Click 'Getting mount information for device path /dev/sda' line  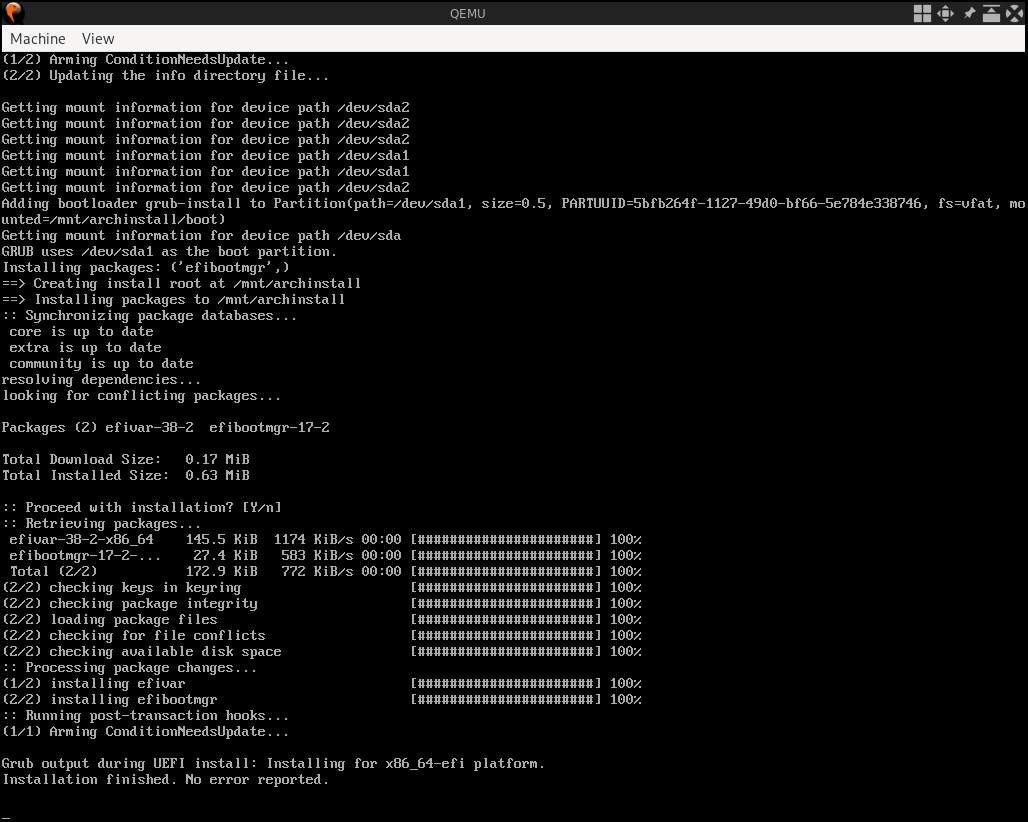pos(201,235)
